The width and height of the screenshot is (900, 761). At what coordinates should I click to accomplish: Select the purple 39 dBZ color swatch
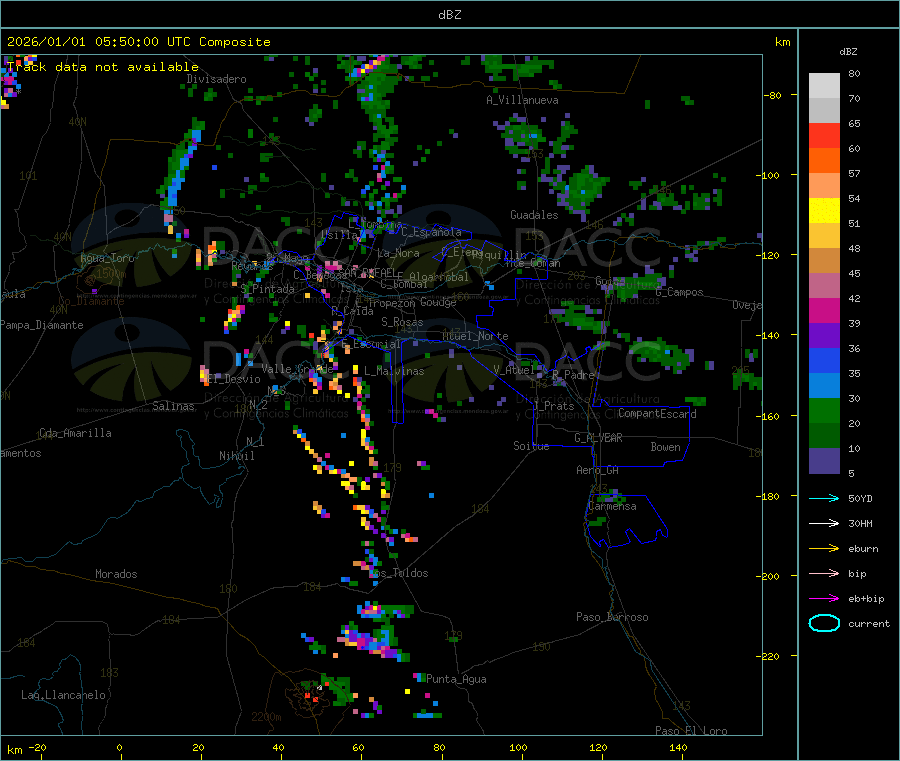pyautogui.click(x=824, y=336)
